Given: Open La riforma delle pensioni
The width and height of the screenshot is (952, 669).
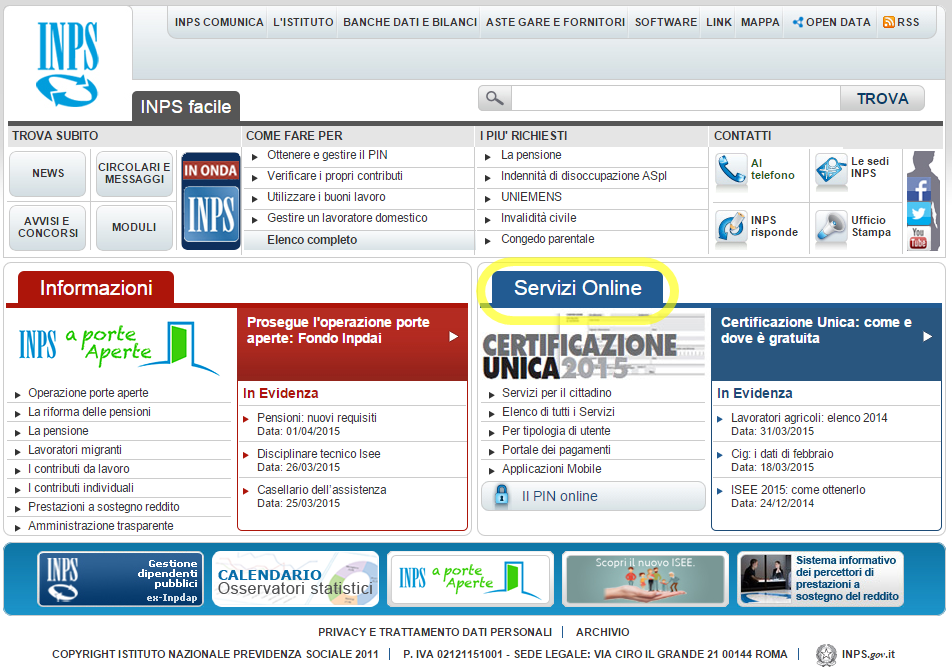Looking at the screenshot, I should click(x=89, y=412).
